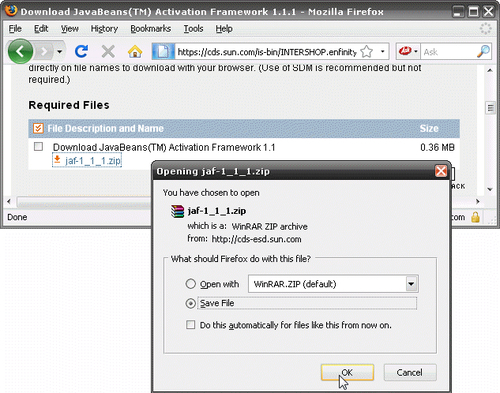Viewport: 500px width, 393px height.
Task: Open the back/forward history dropdown arrow
Action: [60, 52]
